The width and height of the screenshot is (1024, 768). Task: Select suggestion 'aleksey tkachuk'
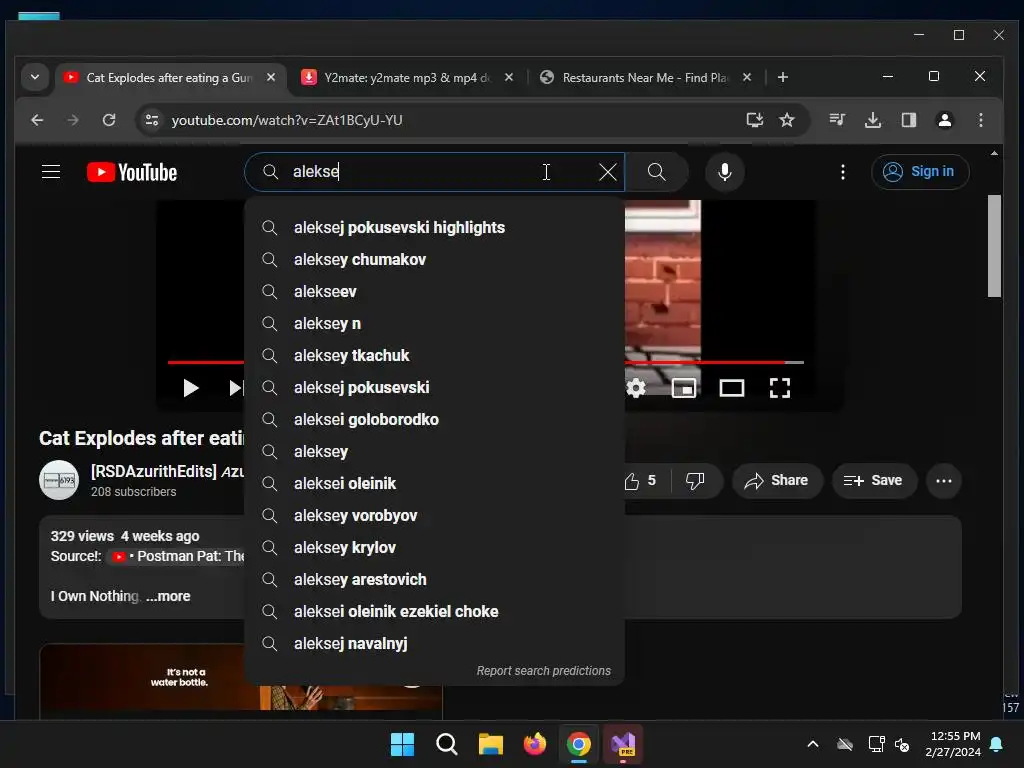pos(434,355)
